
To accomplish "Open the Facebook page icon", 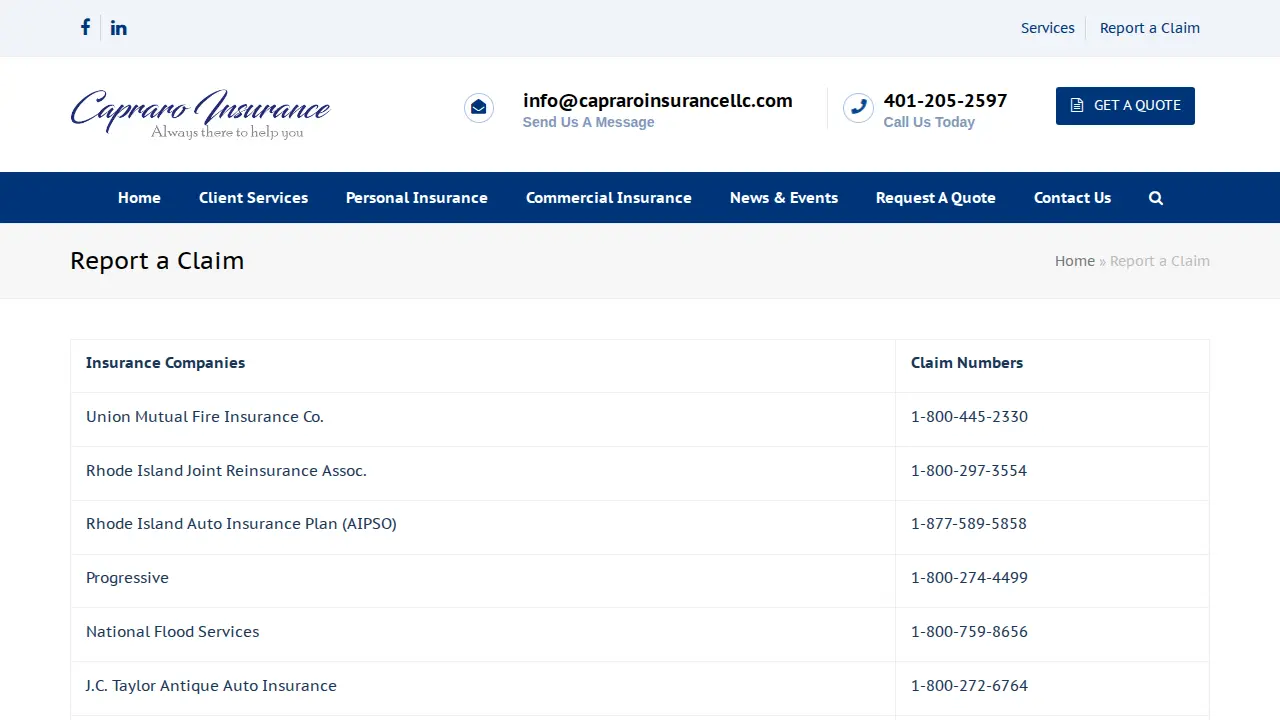I will (x=85, y=27).
